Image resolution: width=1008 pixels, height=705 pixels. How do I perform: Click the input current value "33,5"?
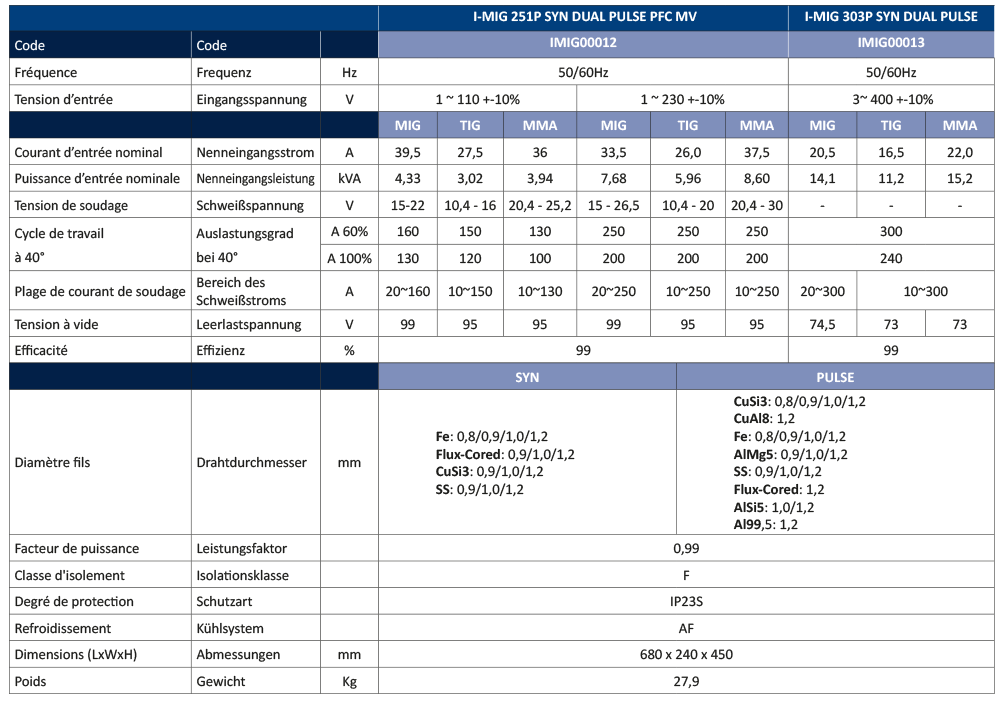tap(613, 153)
